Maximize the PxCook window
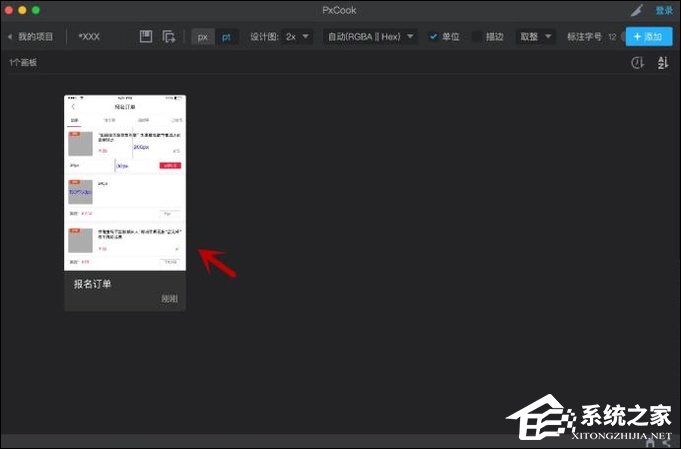Image resolution: width=681 pixels, height=449 pixels. 36,10
